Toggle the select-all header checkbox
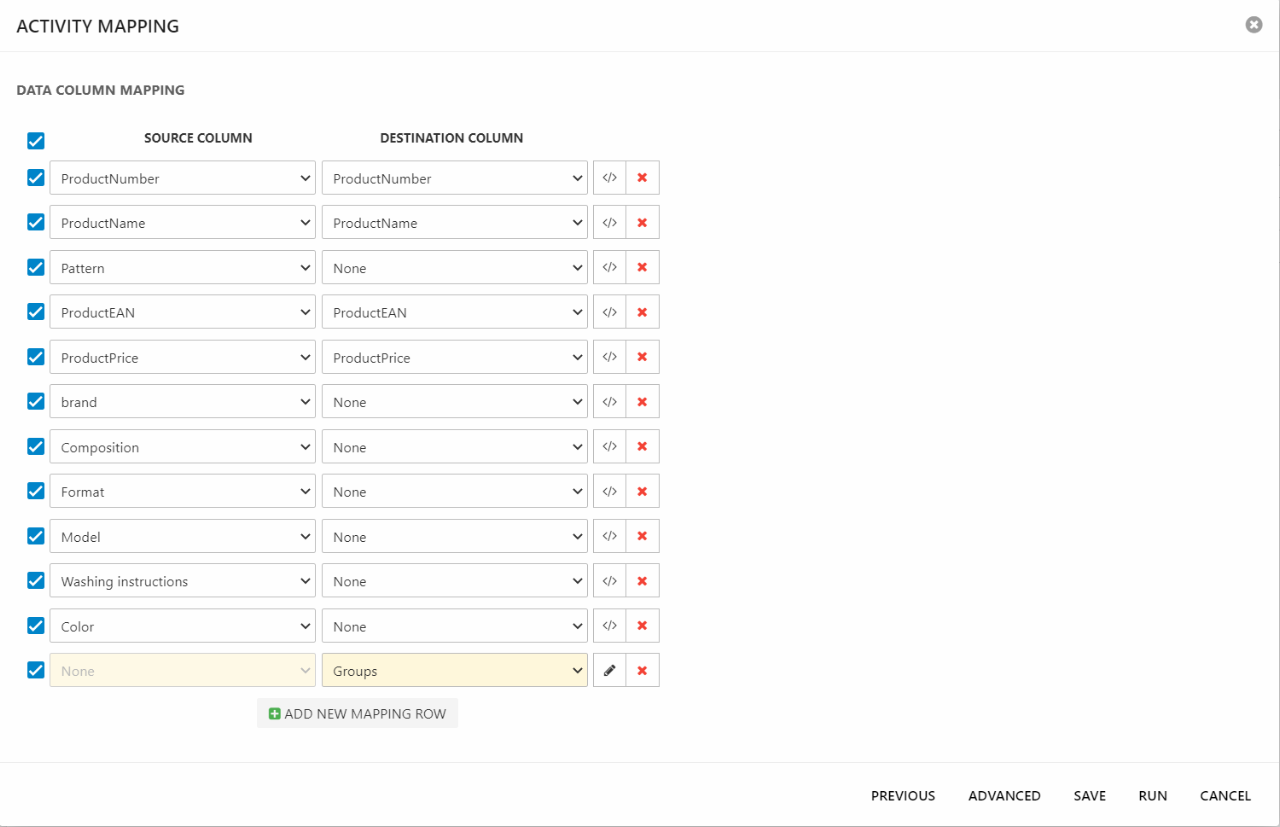Screen dimensions: 1280x827 coord(36,140)
